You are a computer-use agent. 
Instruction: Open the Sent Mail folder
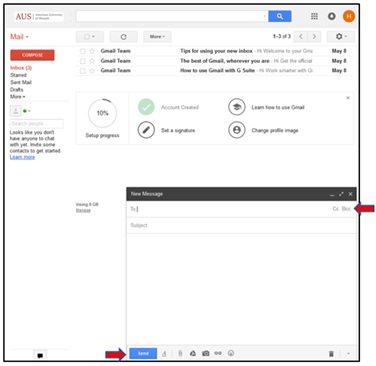(21, 82)
